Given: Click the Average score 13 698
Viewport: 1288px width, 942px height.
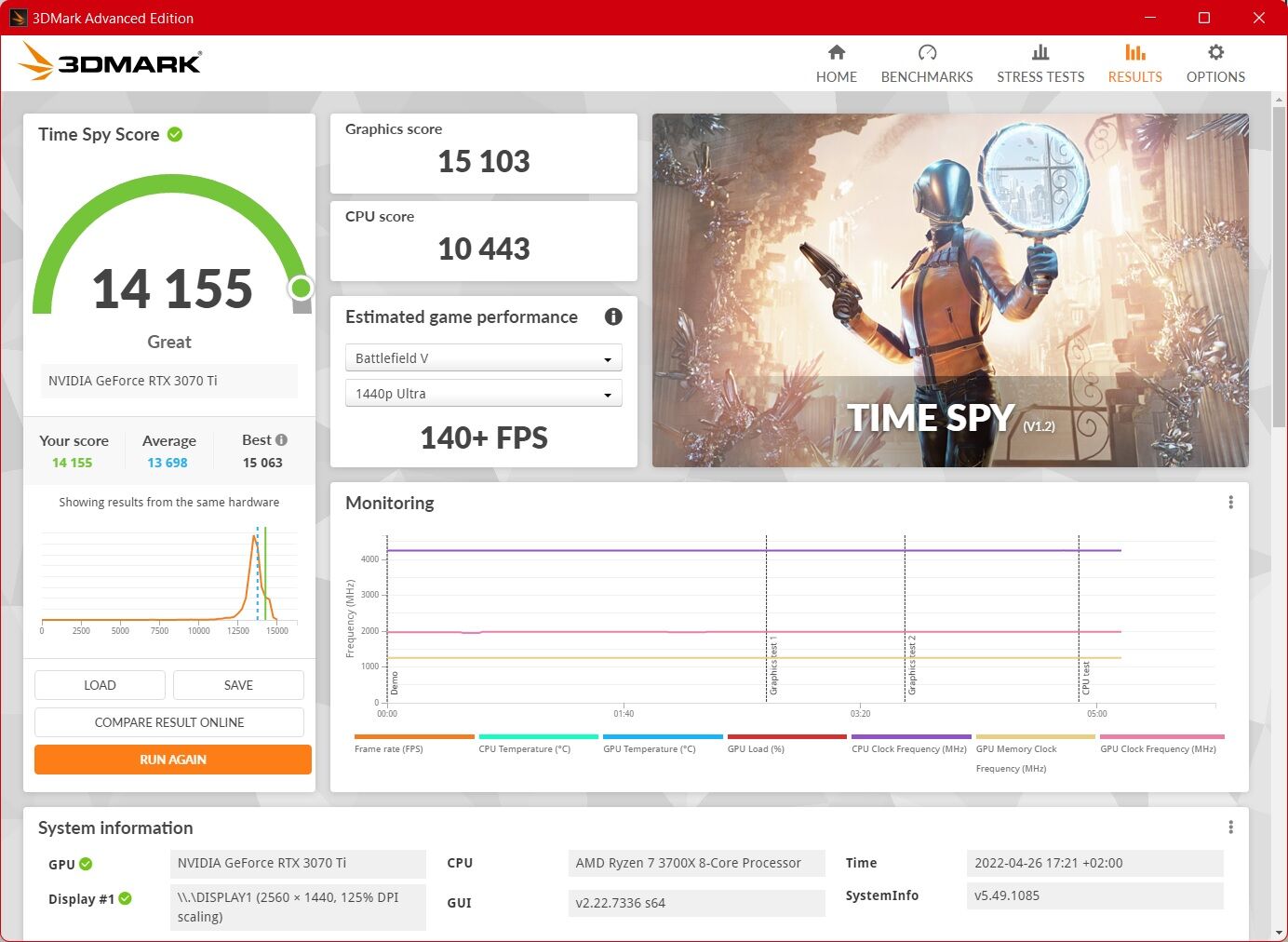Looking at the screenshot, I should pos(168,463).
